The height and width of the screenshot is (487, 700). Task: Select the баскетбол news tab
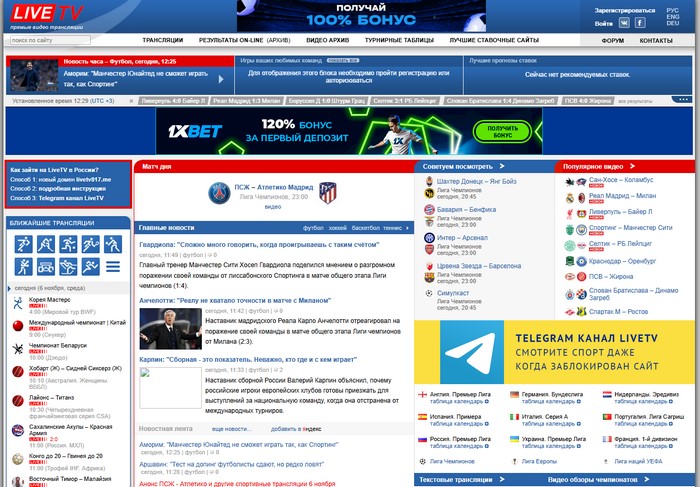tap(366, 228)
